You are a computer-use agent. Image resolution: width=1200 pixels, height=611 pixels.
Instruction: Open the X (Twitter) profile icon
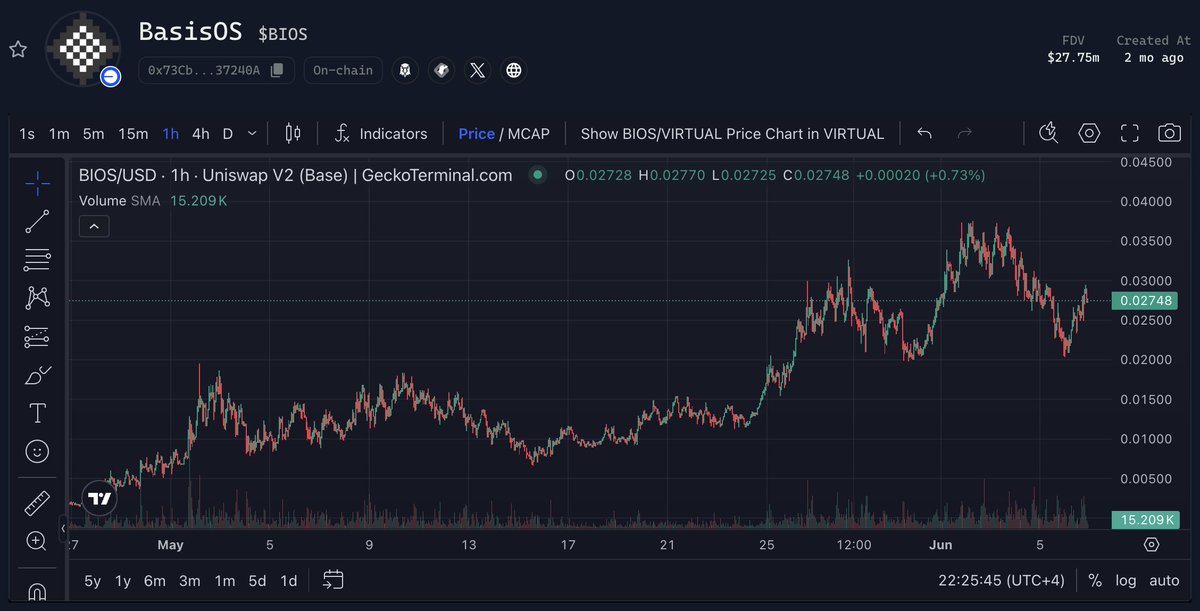point(478,70)
